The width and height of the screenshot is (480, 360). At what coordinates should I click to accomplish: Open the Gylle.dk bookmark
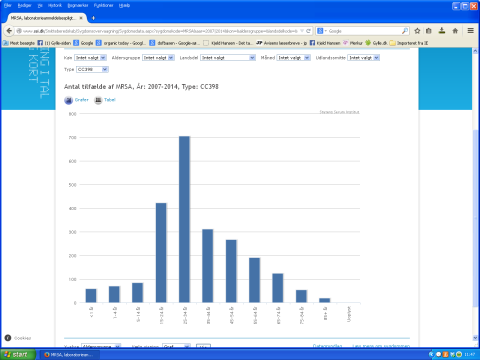(376, 43)
